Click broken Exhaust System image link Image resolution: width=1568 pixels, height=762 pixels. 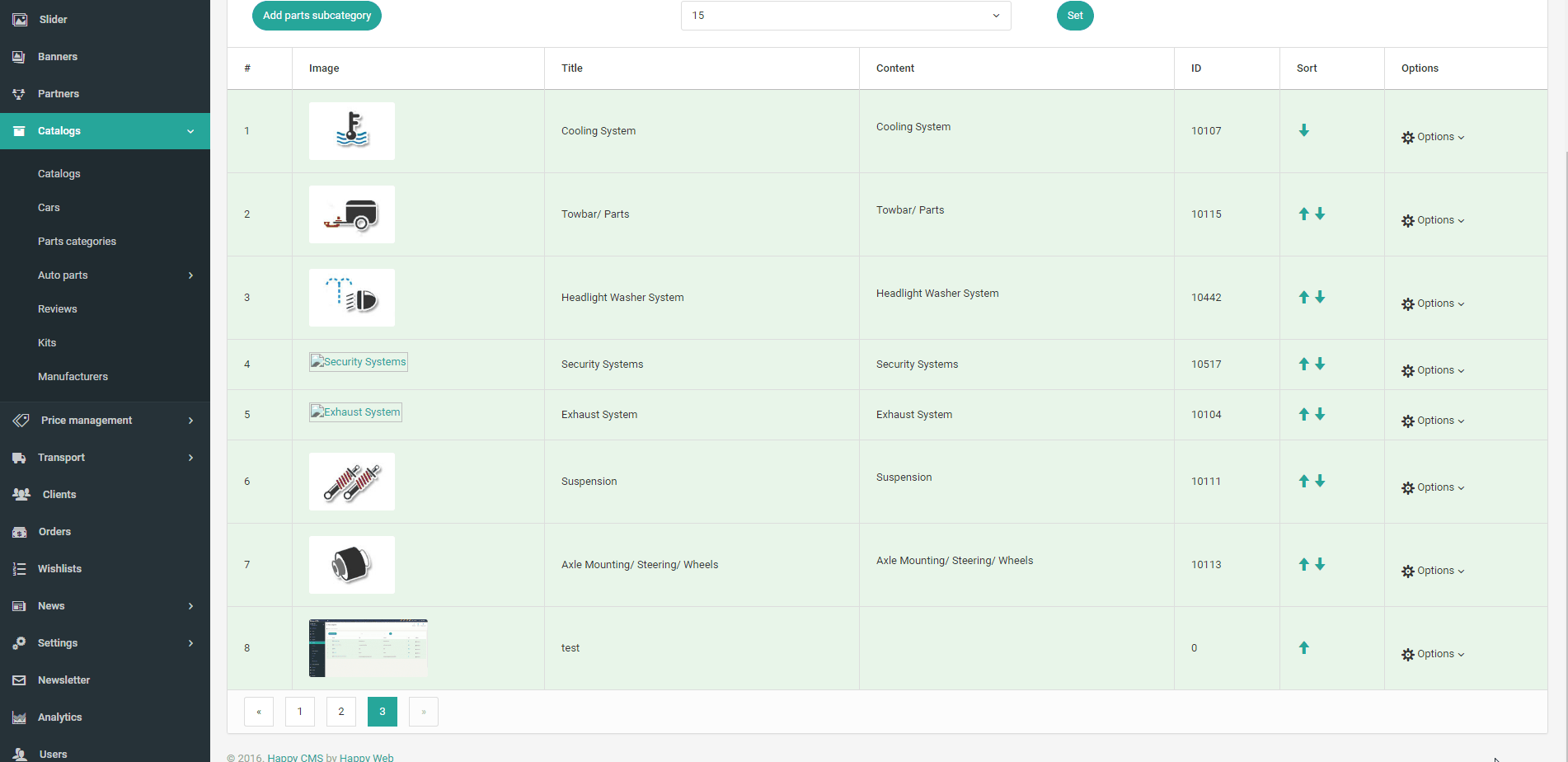coord(355,412)
